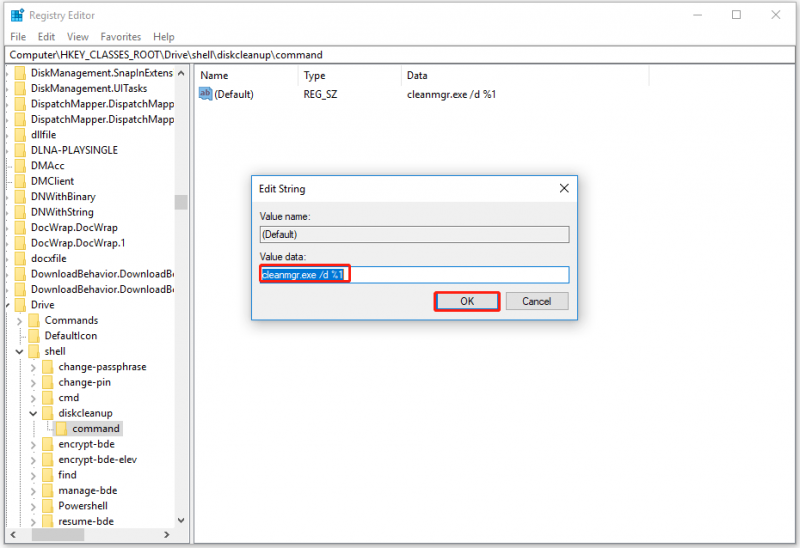The image size is (800, 548).
Task: Expand the find key
Action: (x=33, y=475)
